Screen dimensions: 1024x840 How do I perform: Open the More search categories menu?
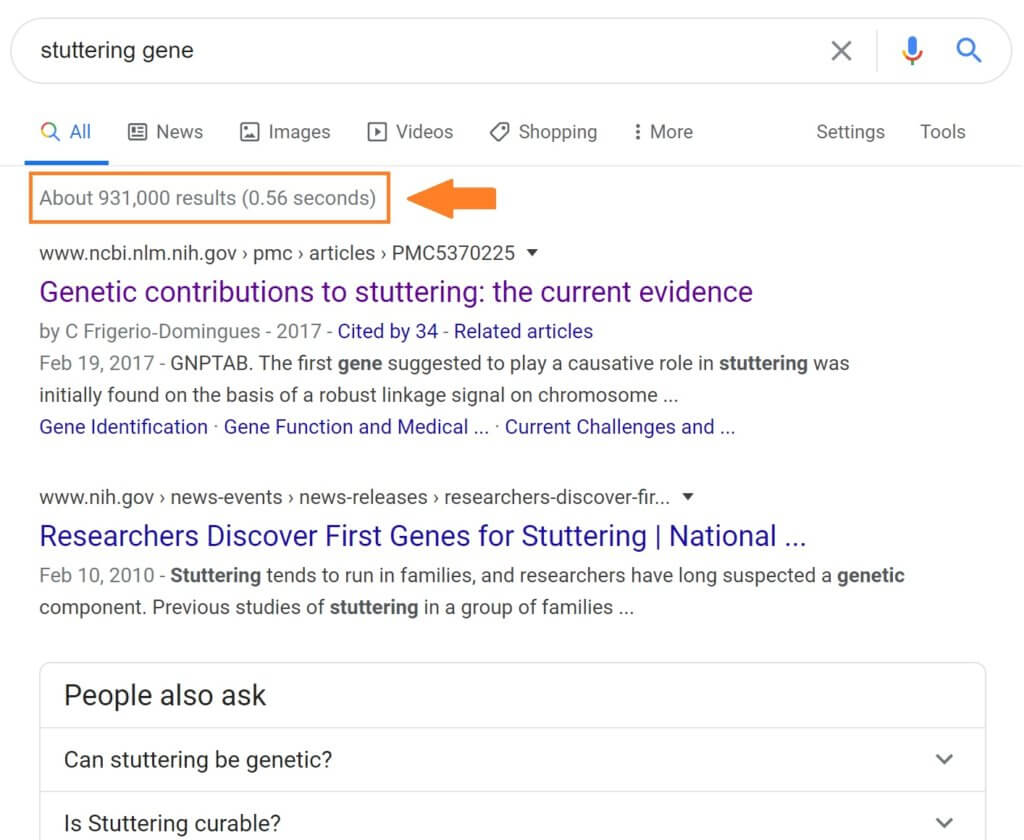(663, 132)
